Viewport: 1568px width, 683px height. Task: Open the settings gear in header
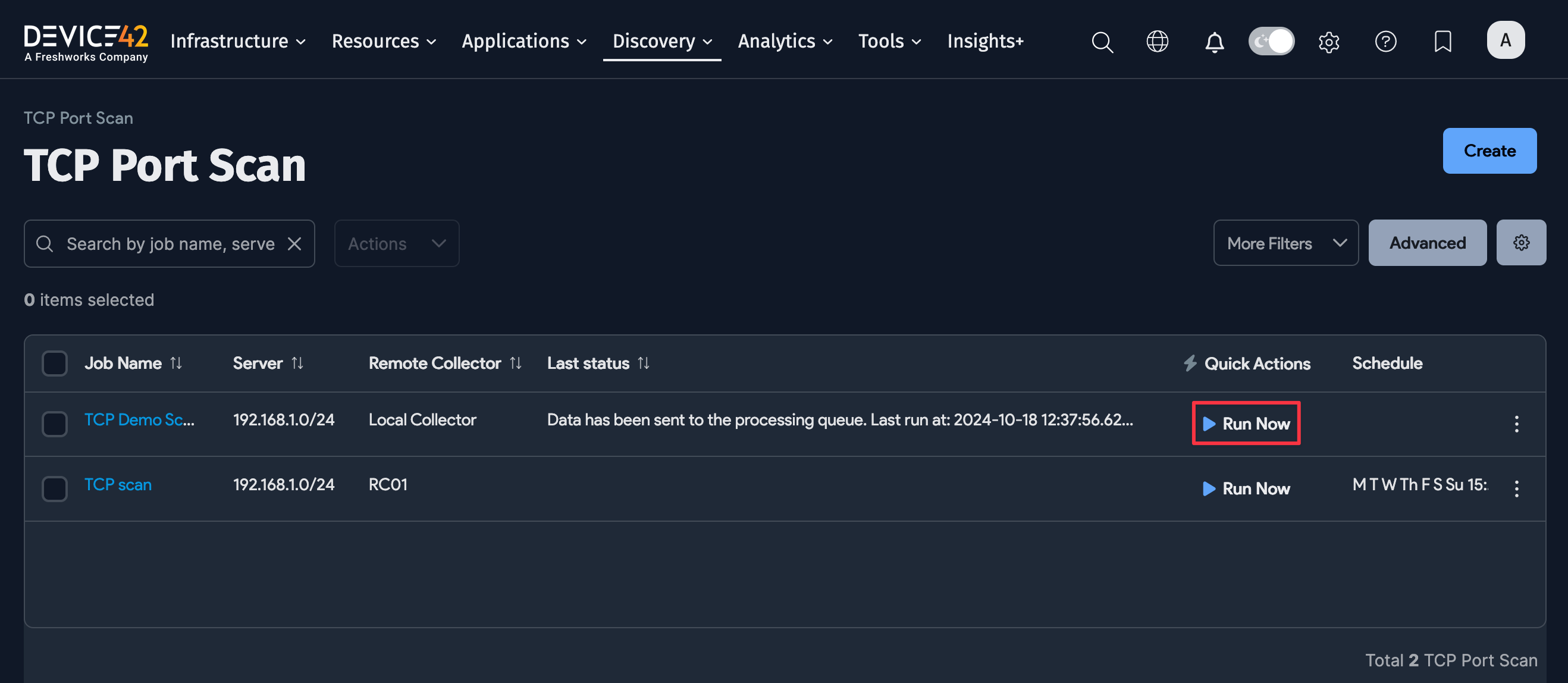[1328, 42]
